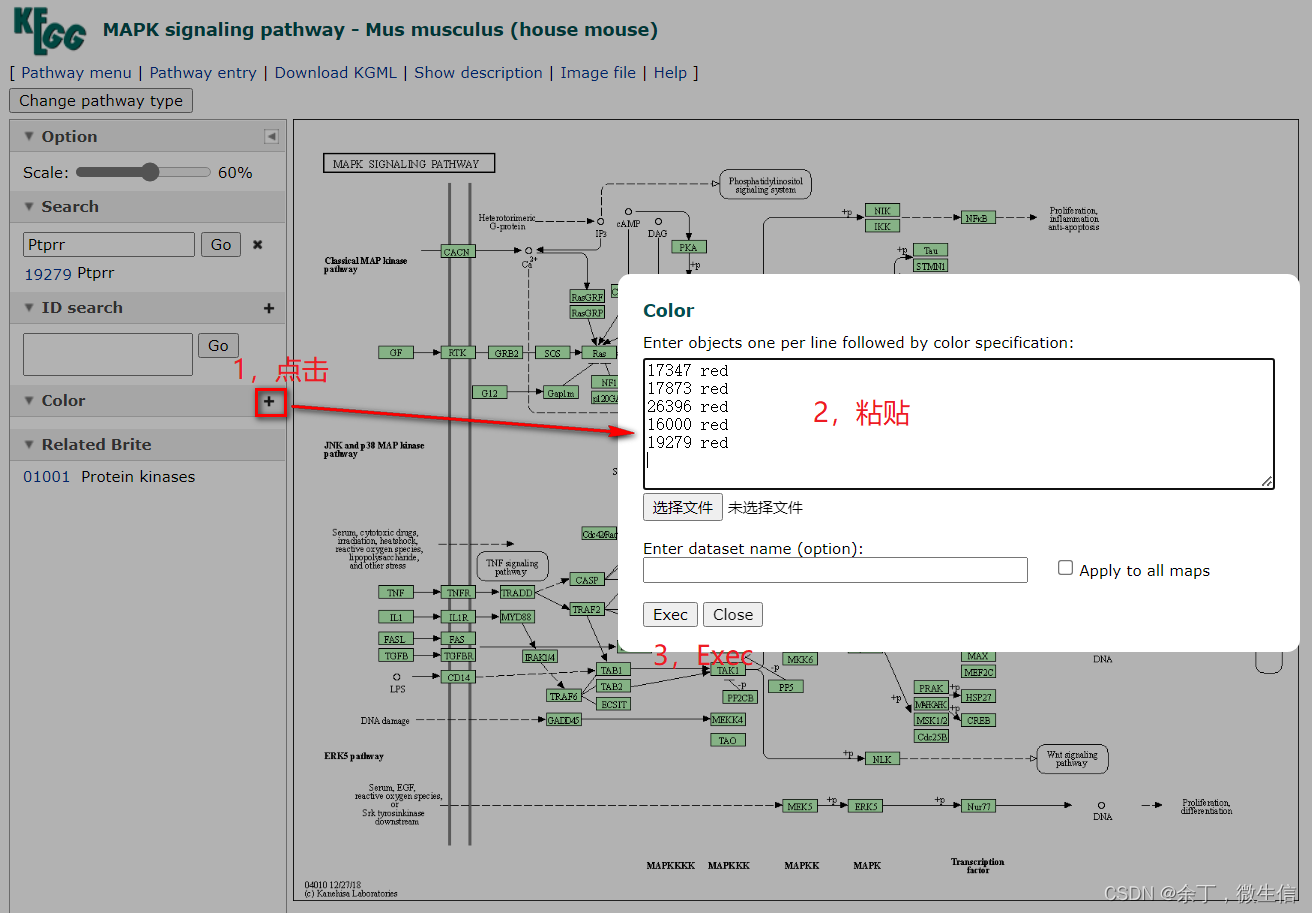Screen dimensions: 1312x913
Task: Click the PKA gene box
Action: tap(688, 247)
